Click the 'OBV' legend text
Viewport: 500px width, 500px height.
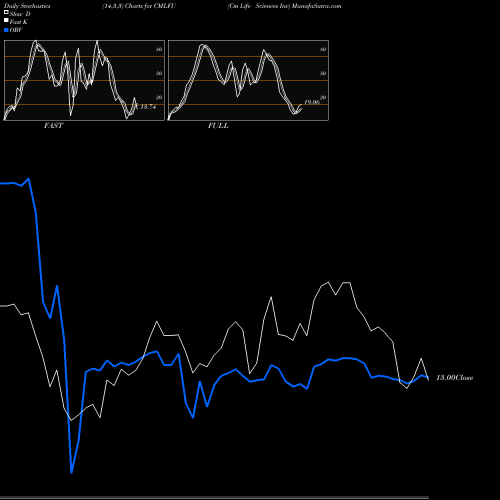(x=16, y=30)
